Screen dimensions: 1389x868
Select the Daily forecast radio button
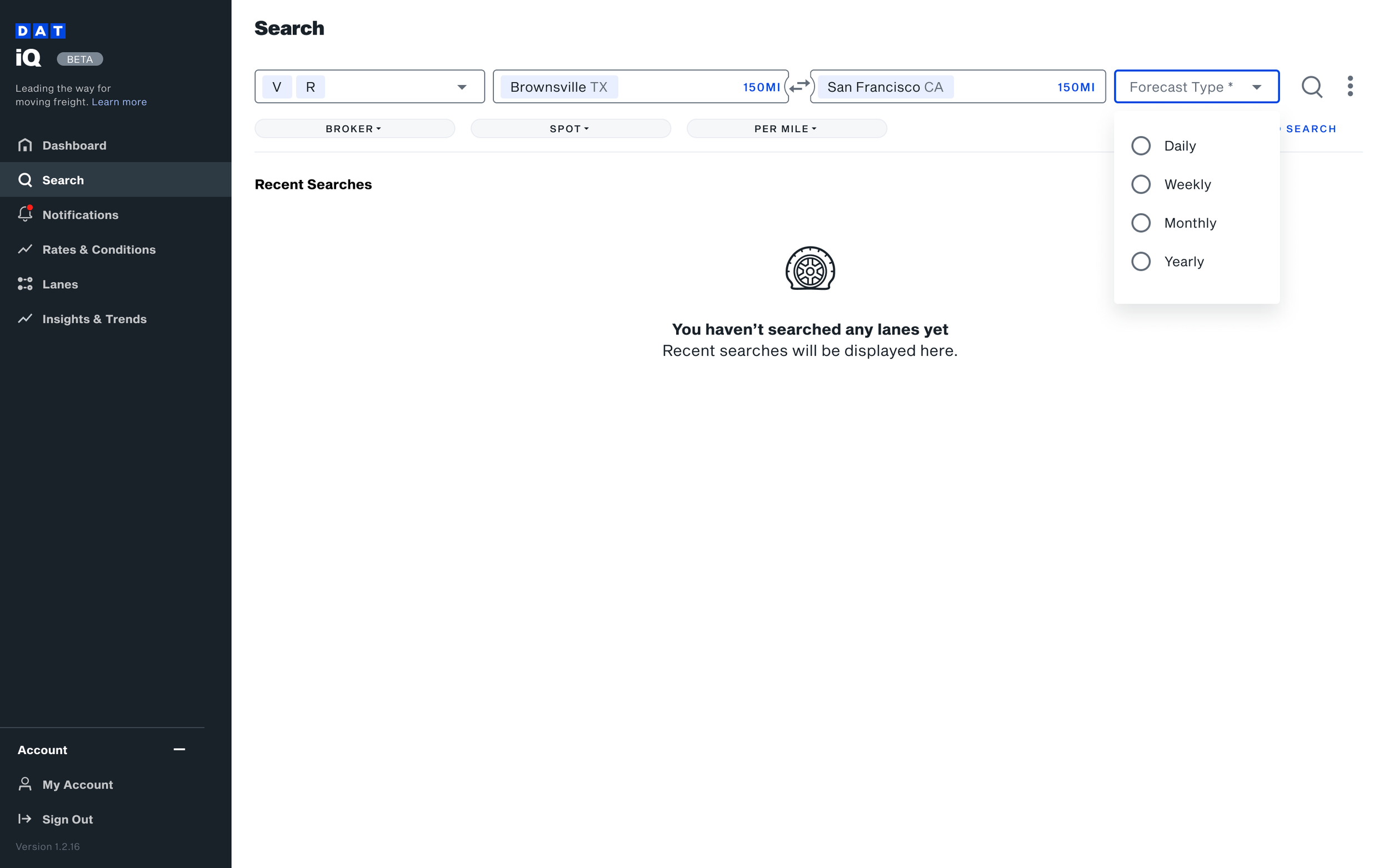[1141, 146]
